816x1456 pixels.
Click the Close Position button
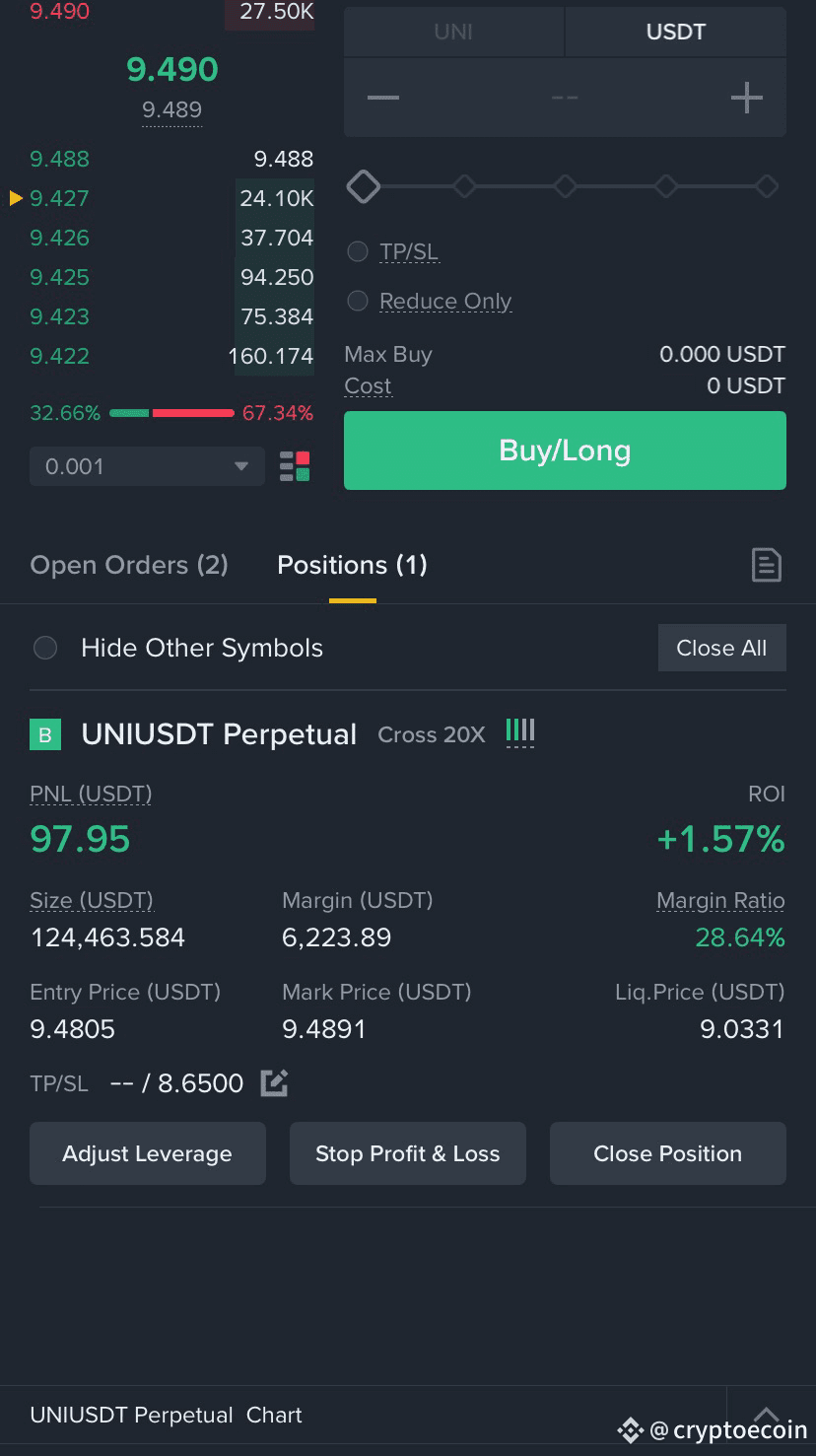click(667, 1153)
